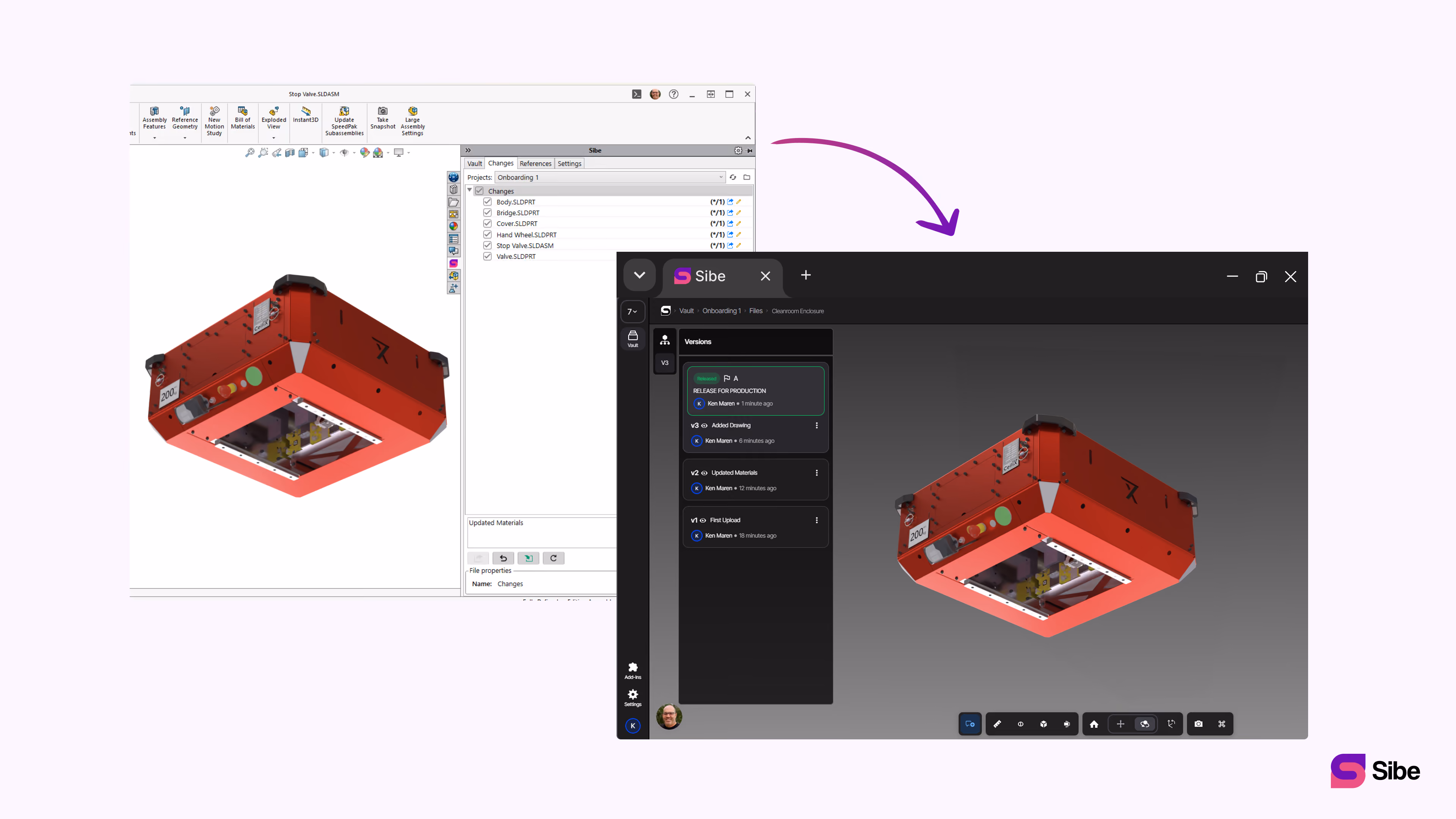Click the keyboard shortcuts command icon
This screenshot has width=1456, height=819.
coord(1221,724)
